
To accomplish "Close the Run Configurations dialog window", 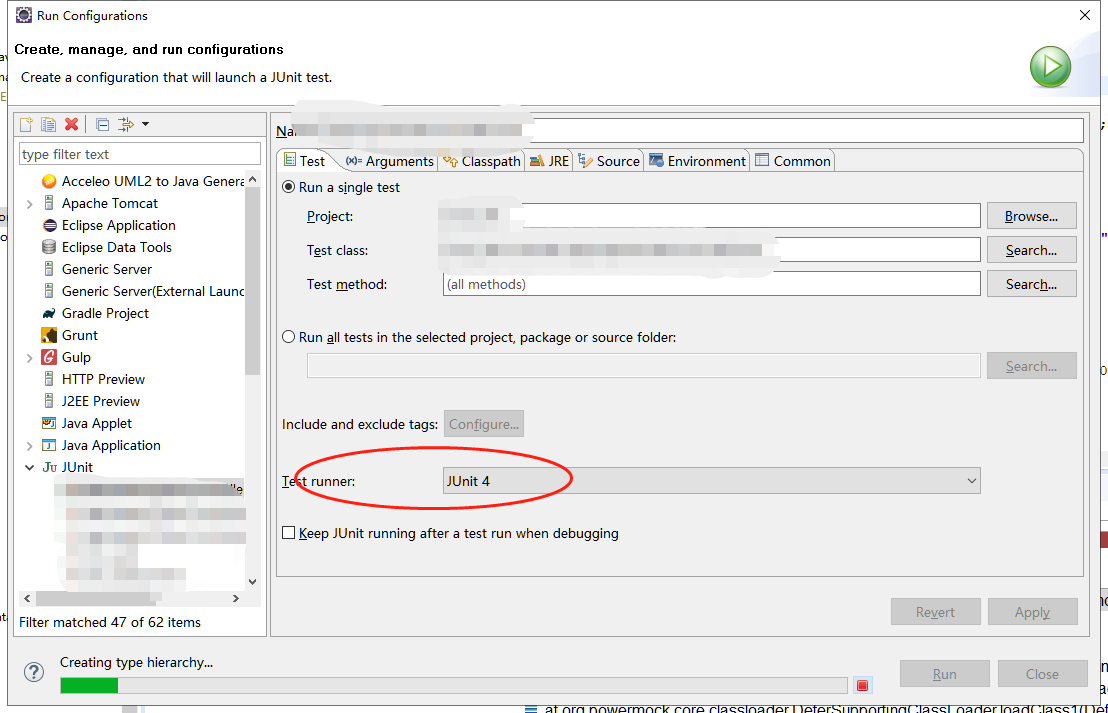I will (x=1085, y=15).
